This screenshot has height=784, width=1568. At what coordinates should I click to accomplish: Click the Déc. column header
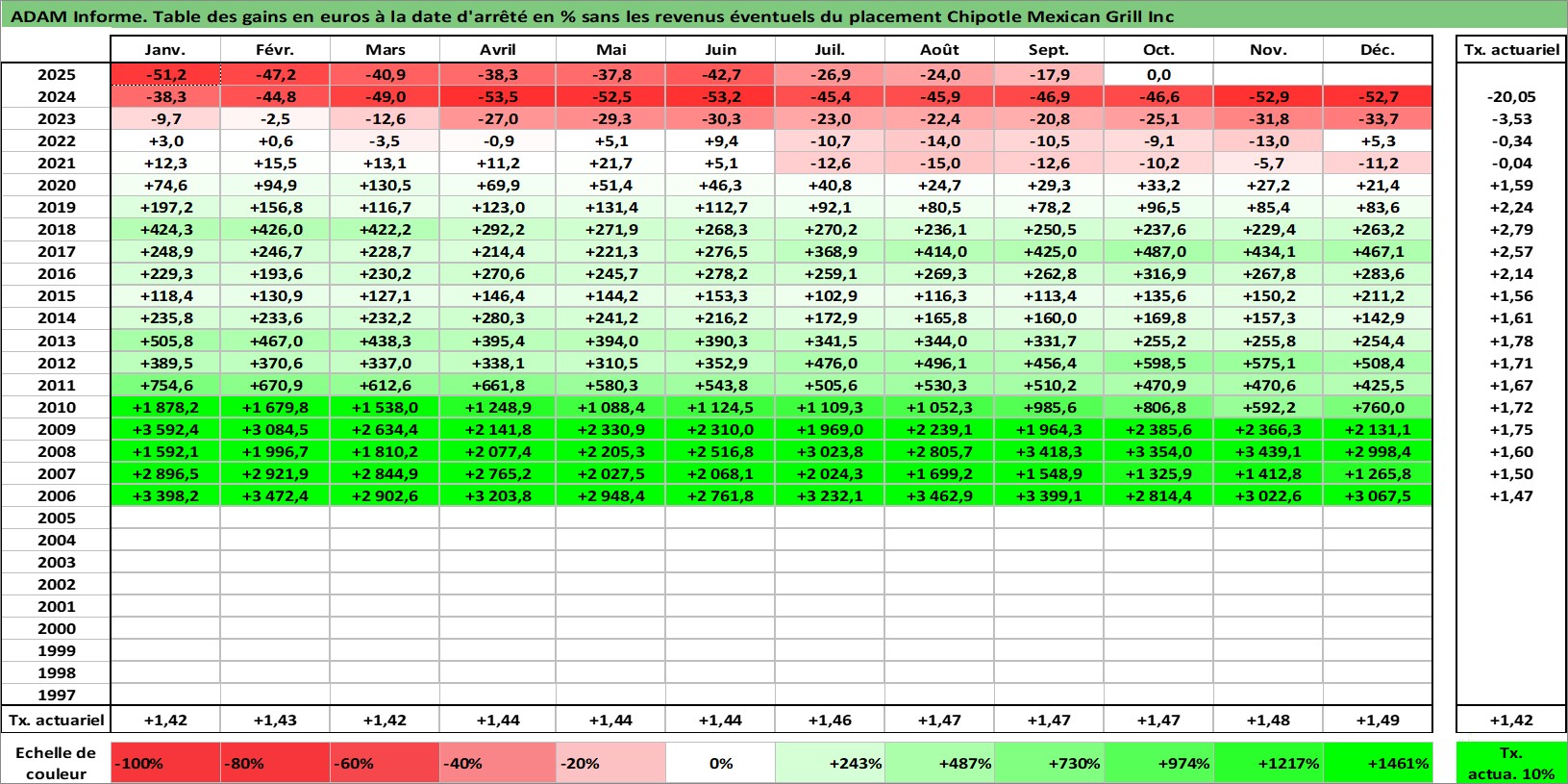point(1378,50)
